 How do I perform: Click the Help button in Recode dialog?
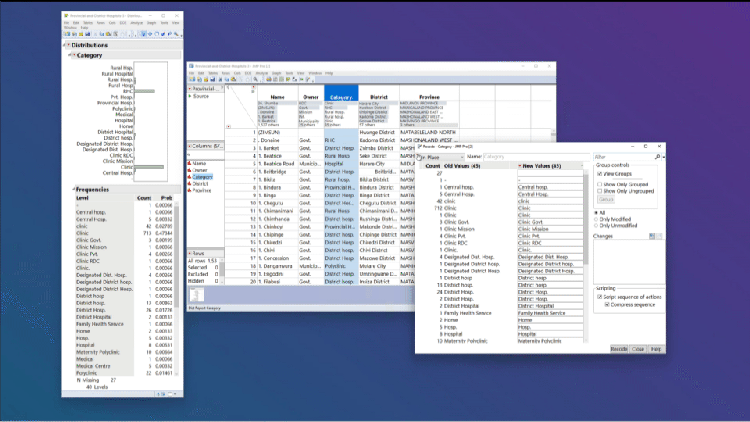(655, 348)
